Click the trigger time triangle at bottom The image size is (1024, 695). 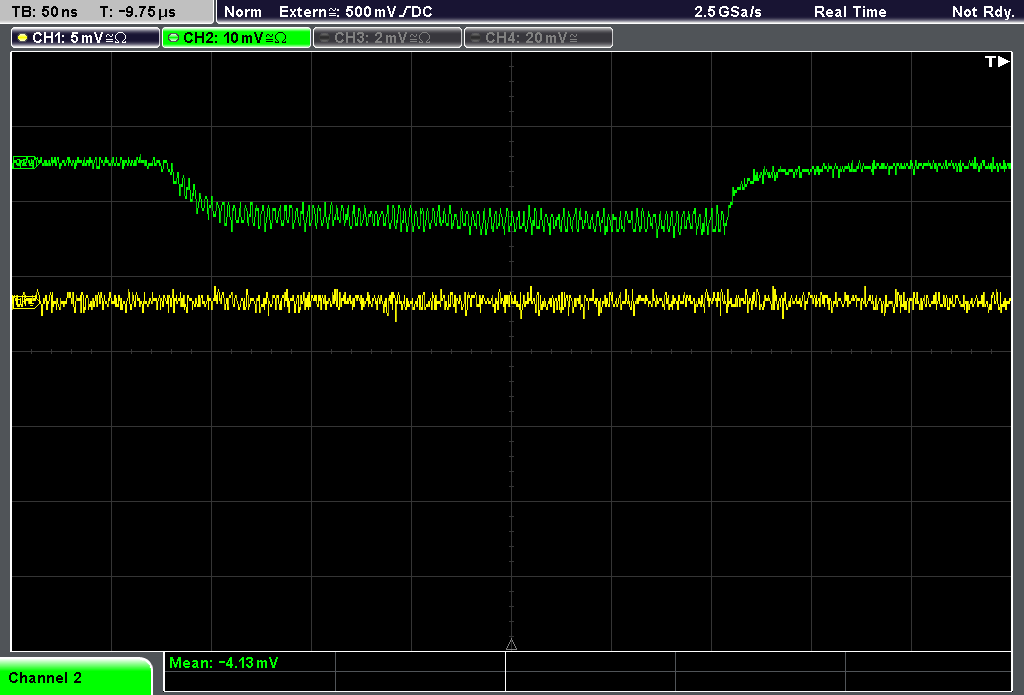[x=511, y=645]
